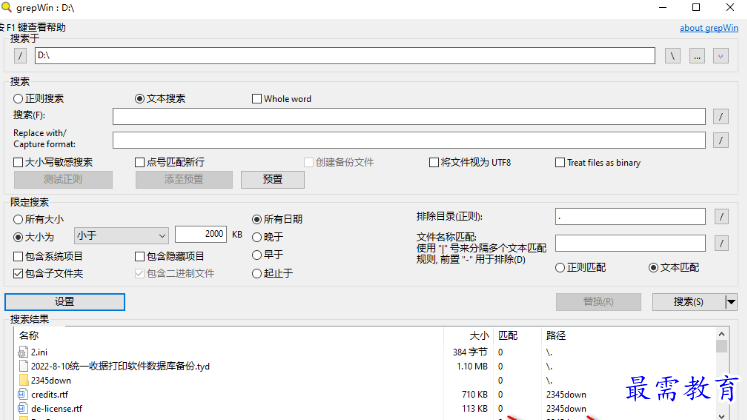Uncheck 包含子文件夹 checkbox

coord(18,273)
